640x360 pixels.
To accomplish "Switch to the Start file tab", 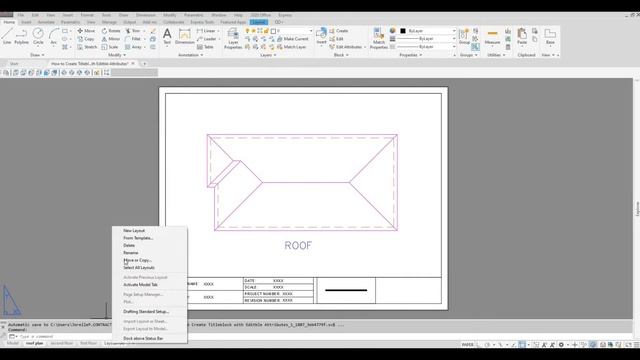I will click(x=14, y=64).
